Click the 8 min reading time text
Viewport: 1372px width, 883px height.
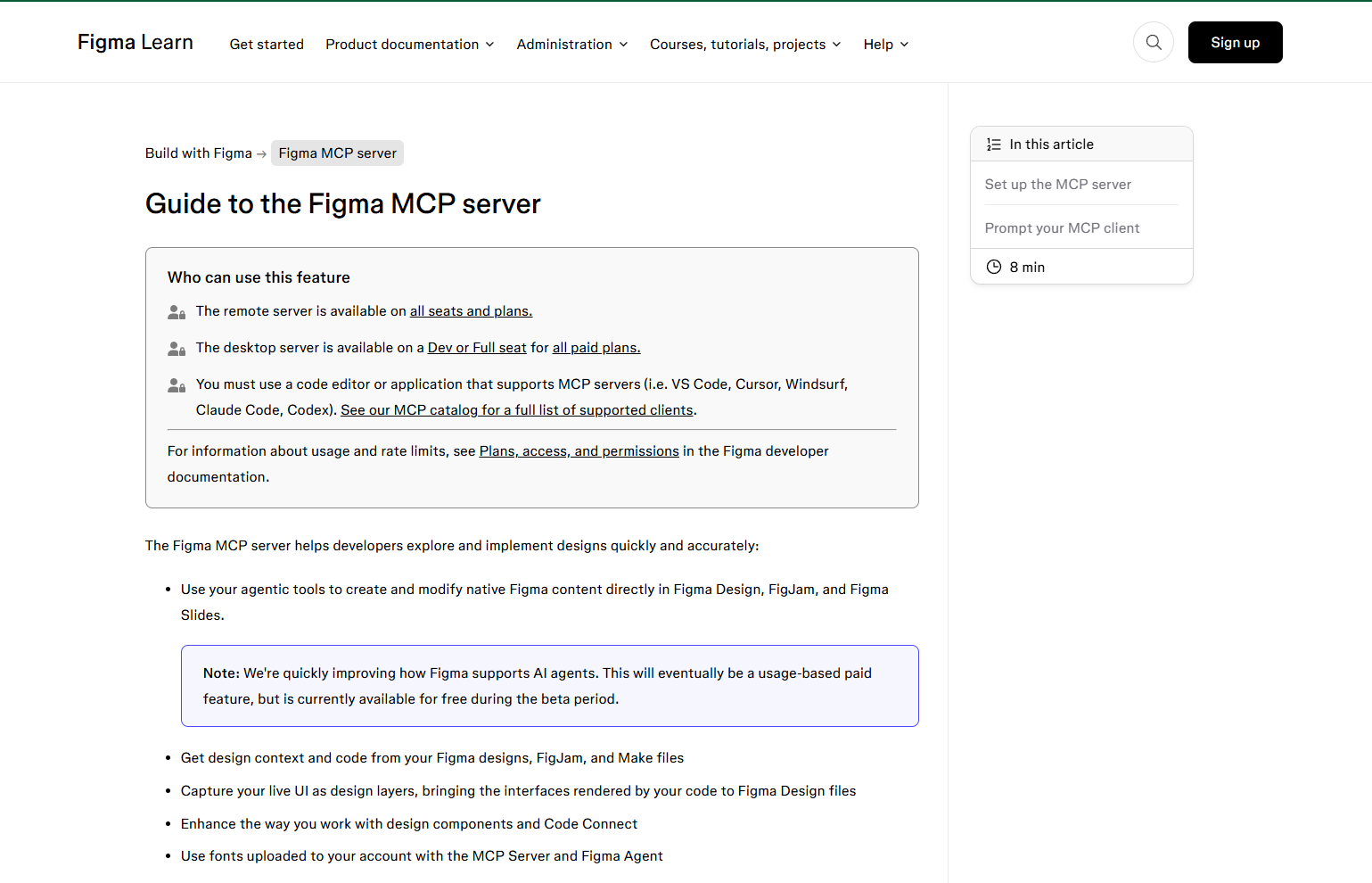click(x=1027, y=268)
